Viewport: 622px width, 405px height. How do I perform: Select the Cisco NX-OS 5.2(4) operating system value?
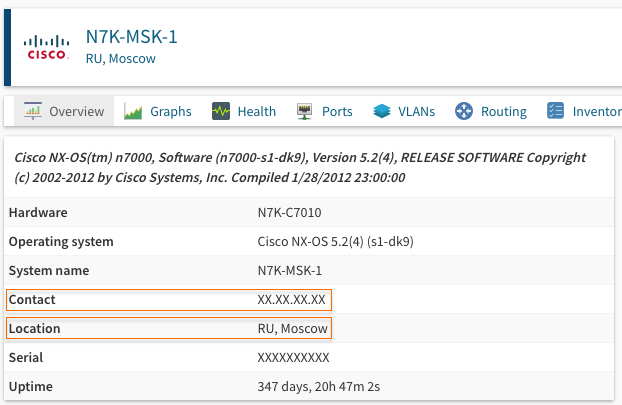pyautogui.click(x=335, y=242)
